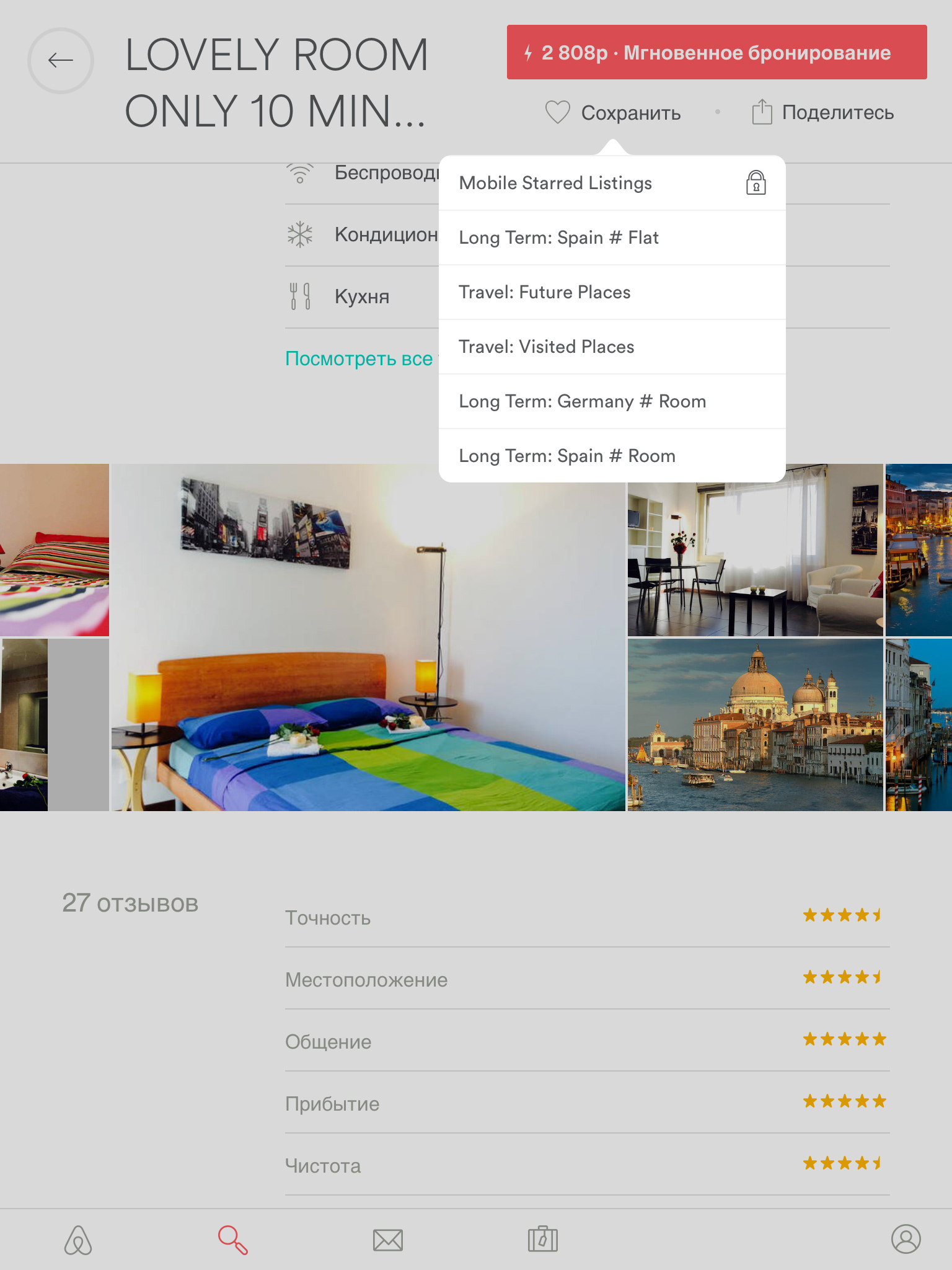
Task: Click the lock icon on Mobile Starred Listings
Action: tap(756, 183)
